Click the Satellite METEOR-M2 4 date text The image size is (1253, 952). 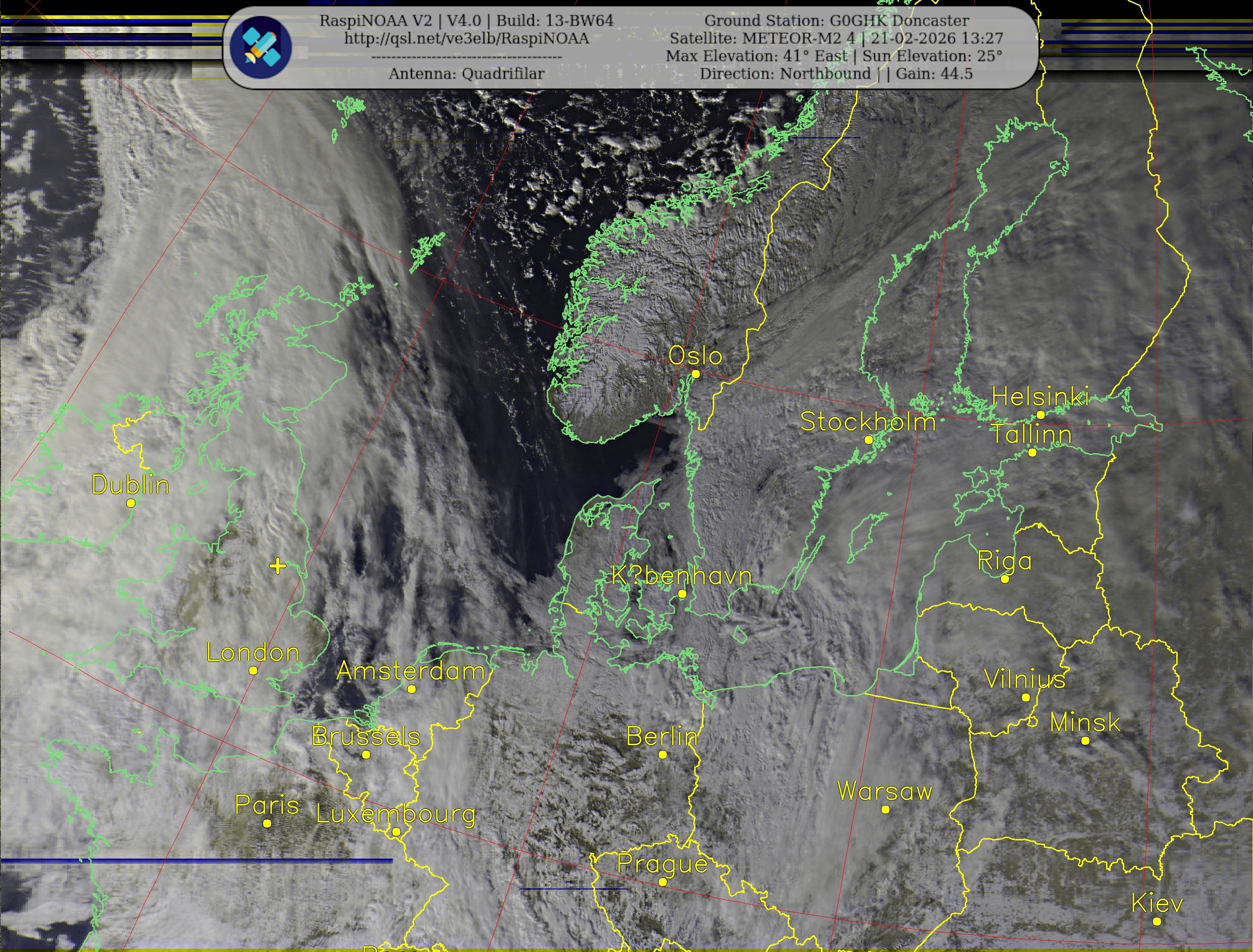point(836,39)
